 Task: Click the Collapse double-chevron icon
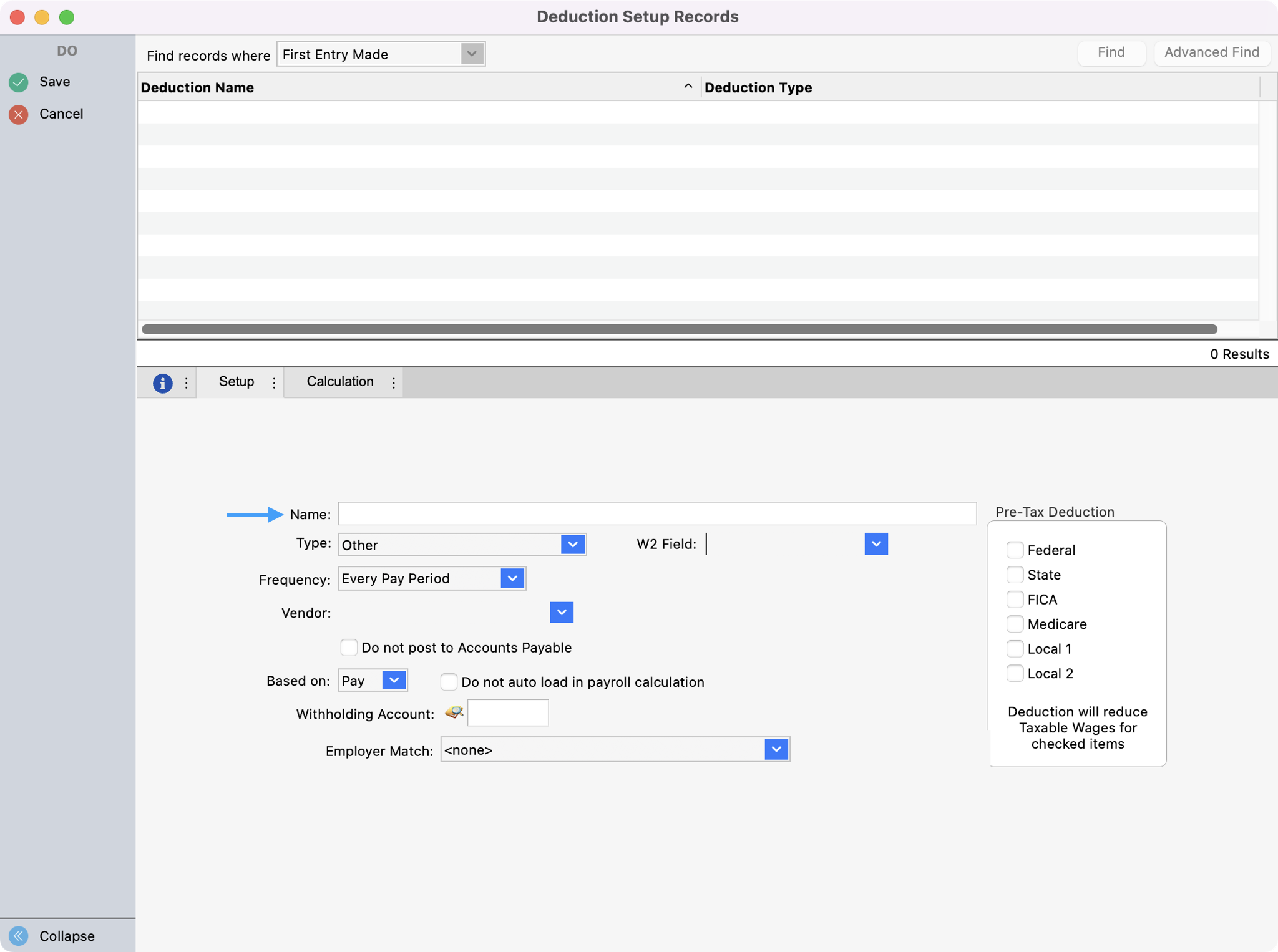(19, 935)
